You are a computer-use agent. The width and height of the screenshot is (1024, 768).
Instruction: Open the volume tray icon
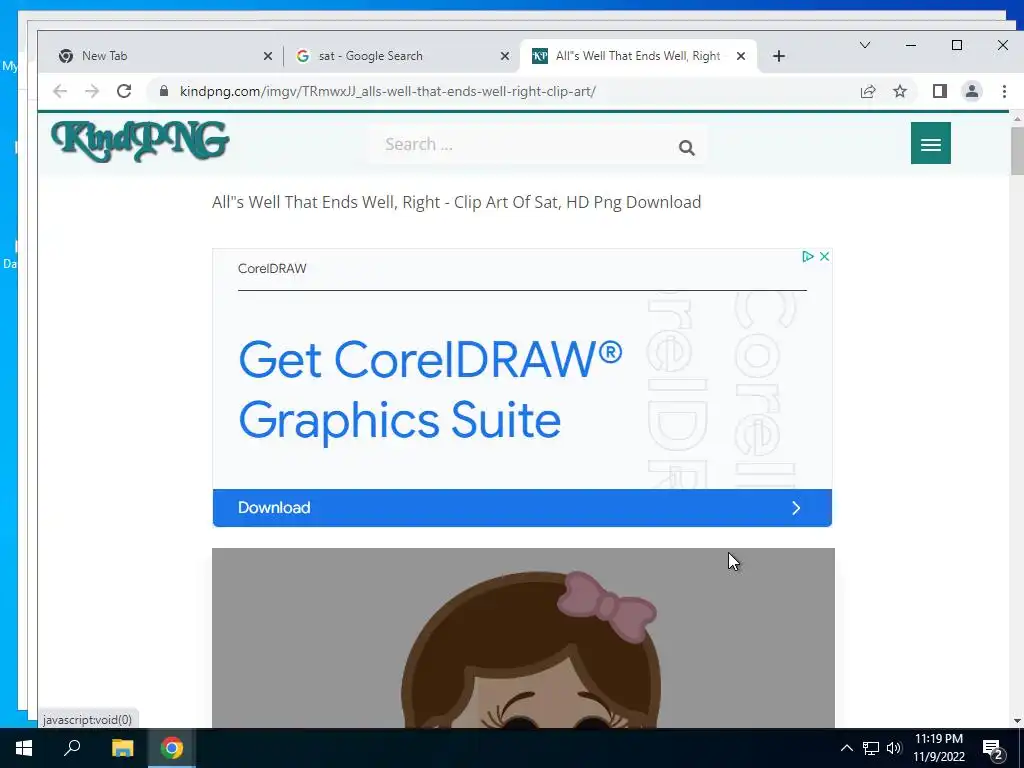(894, 748)
